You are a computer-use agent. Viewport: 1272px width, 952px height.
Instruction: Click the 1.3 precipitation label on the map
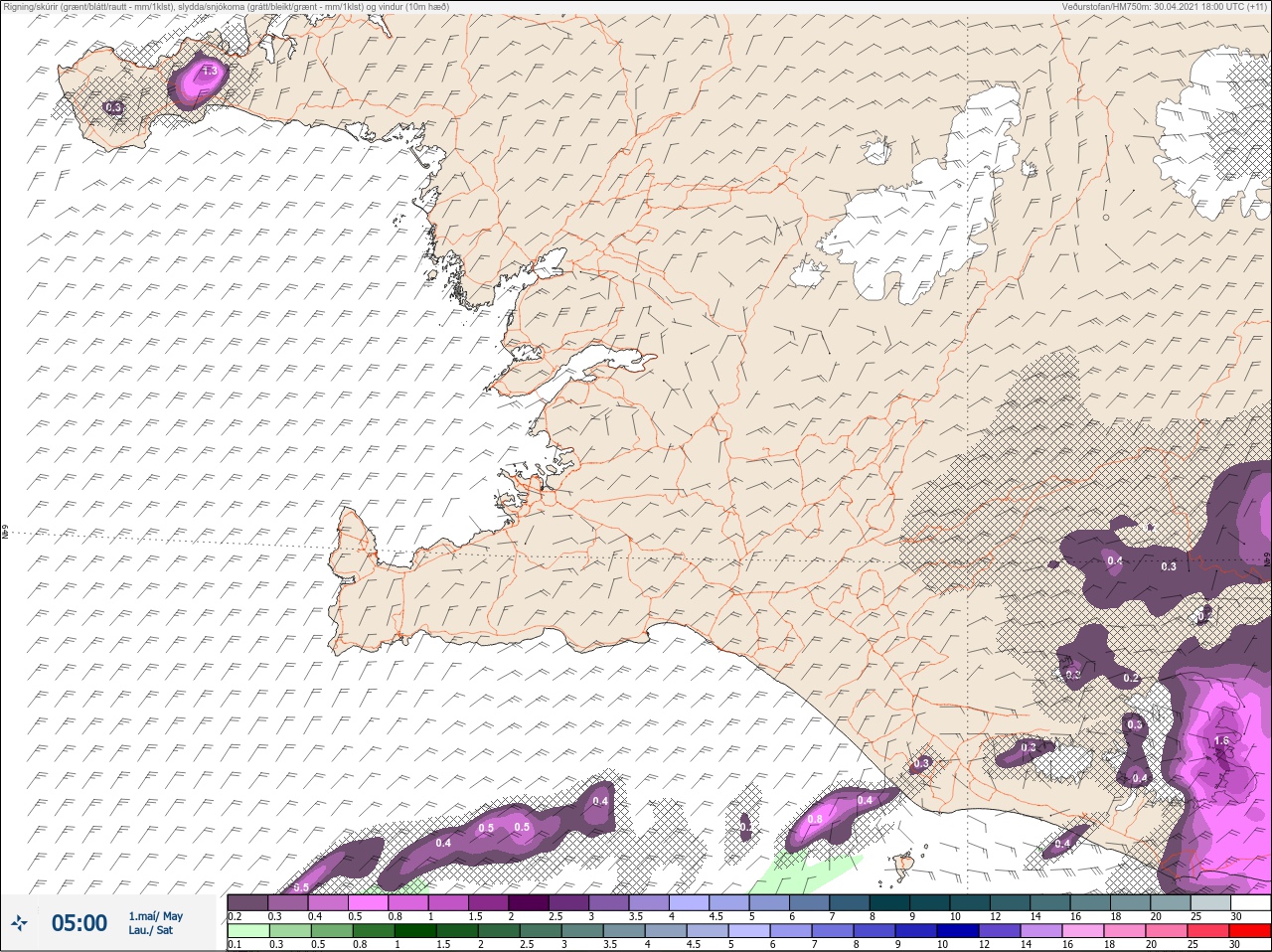tap(209, 71)
